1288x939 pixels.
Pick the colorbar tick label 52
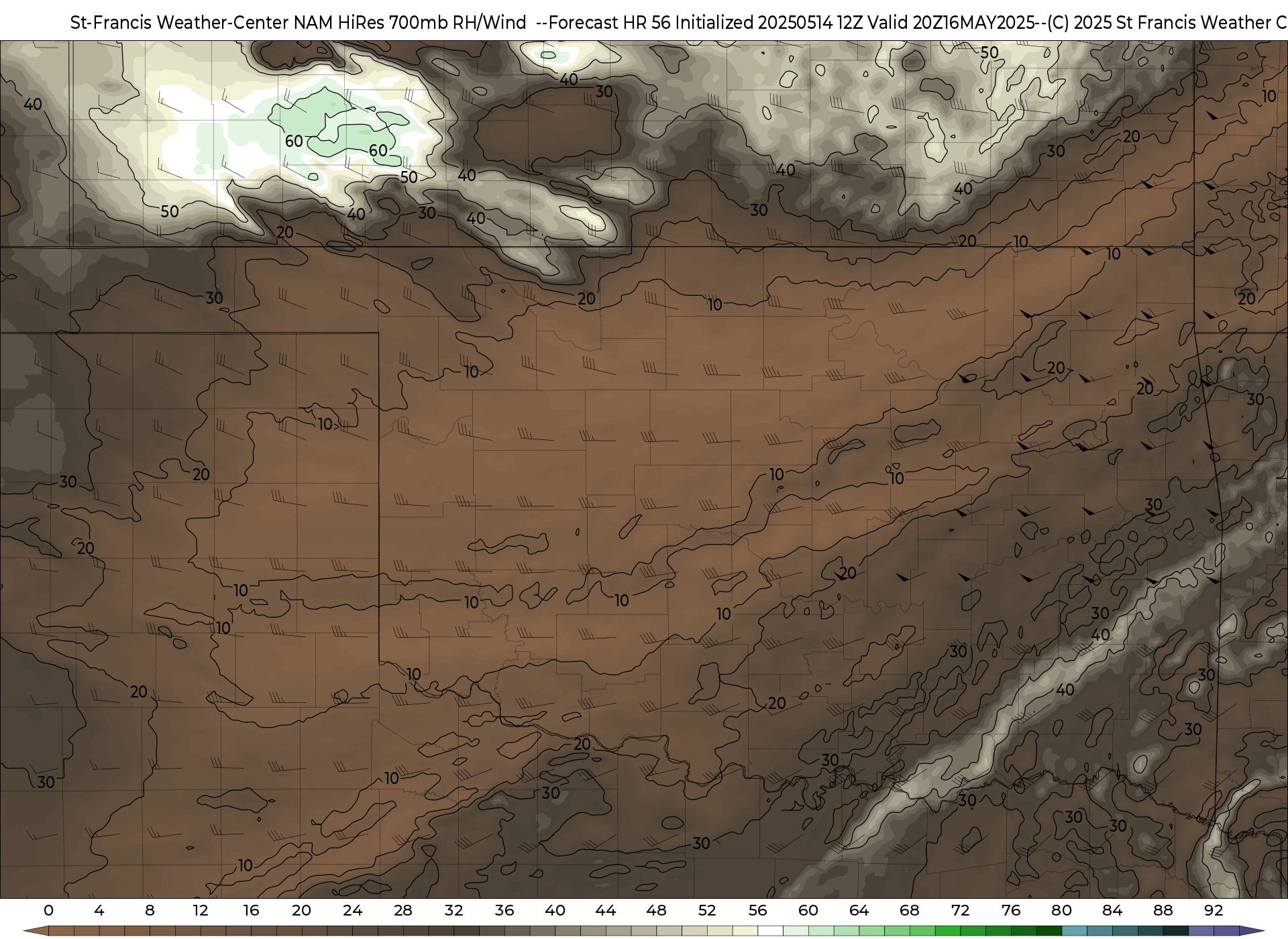pyautogui.click(x=707, y=910)
